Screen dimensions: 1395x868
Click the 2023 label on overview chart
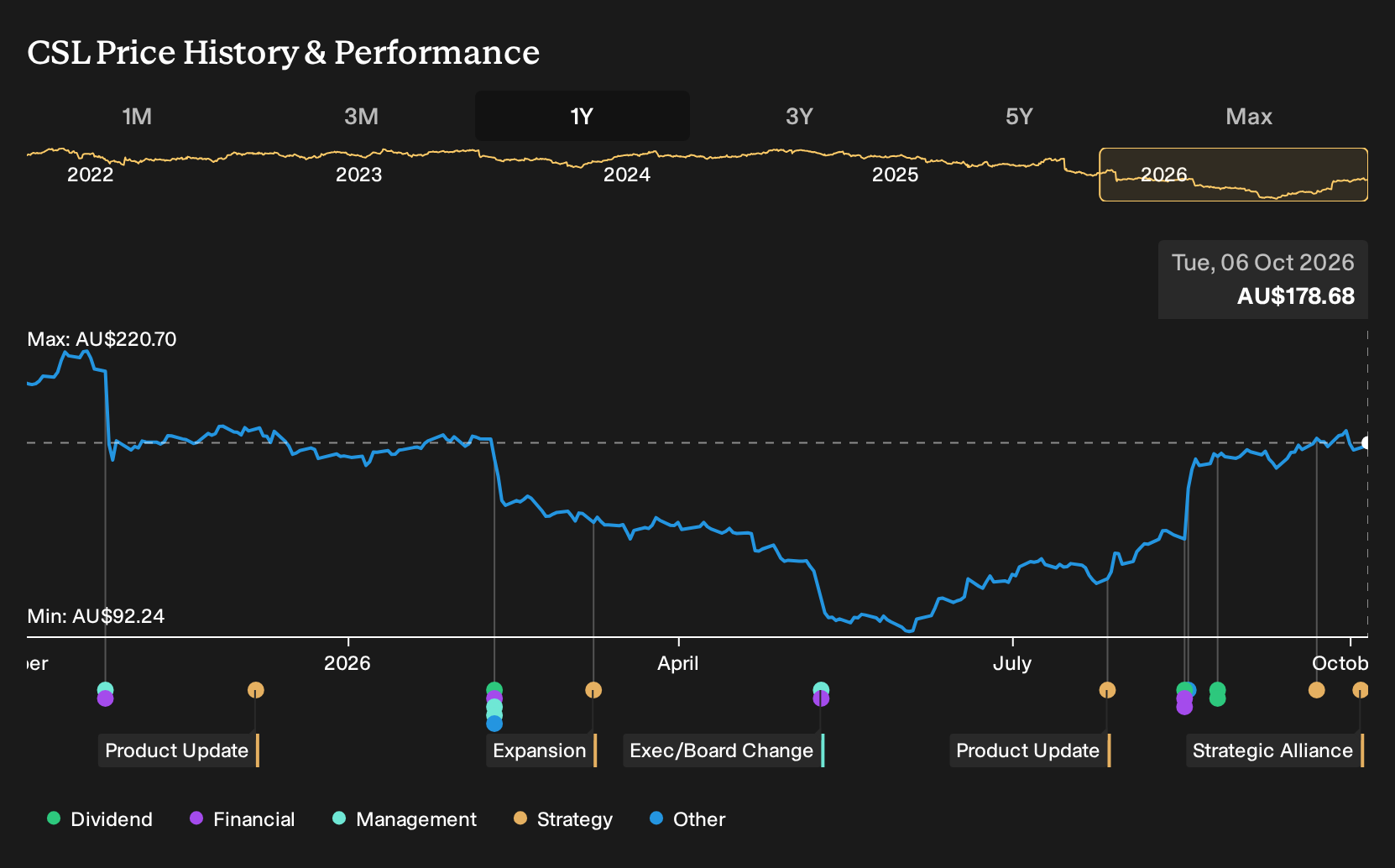point(358,175)
